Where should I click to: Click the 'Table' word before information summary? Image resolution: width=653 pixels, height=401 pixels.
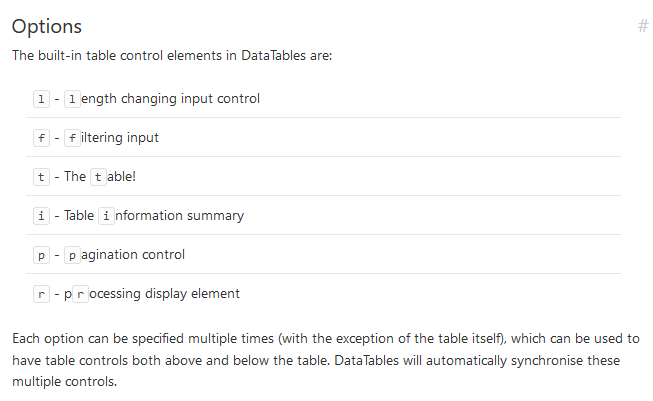79,215
